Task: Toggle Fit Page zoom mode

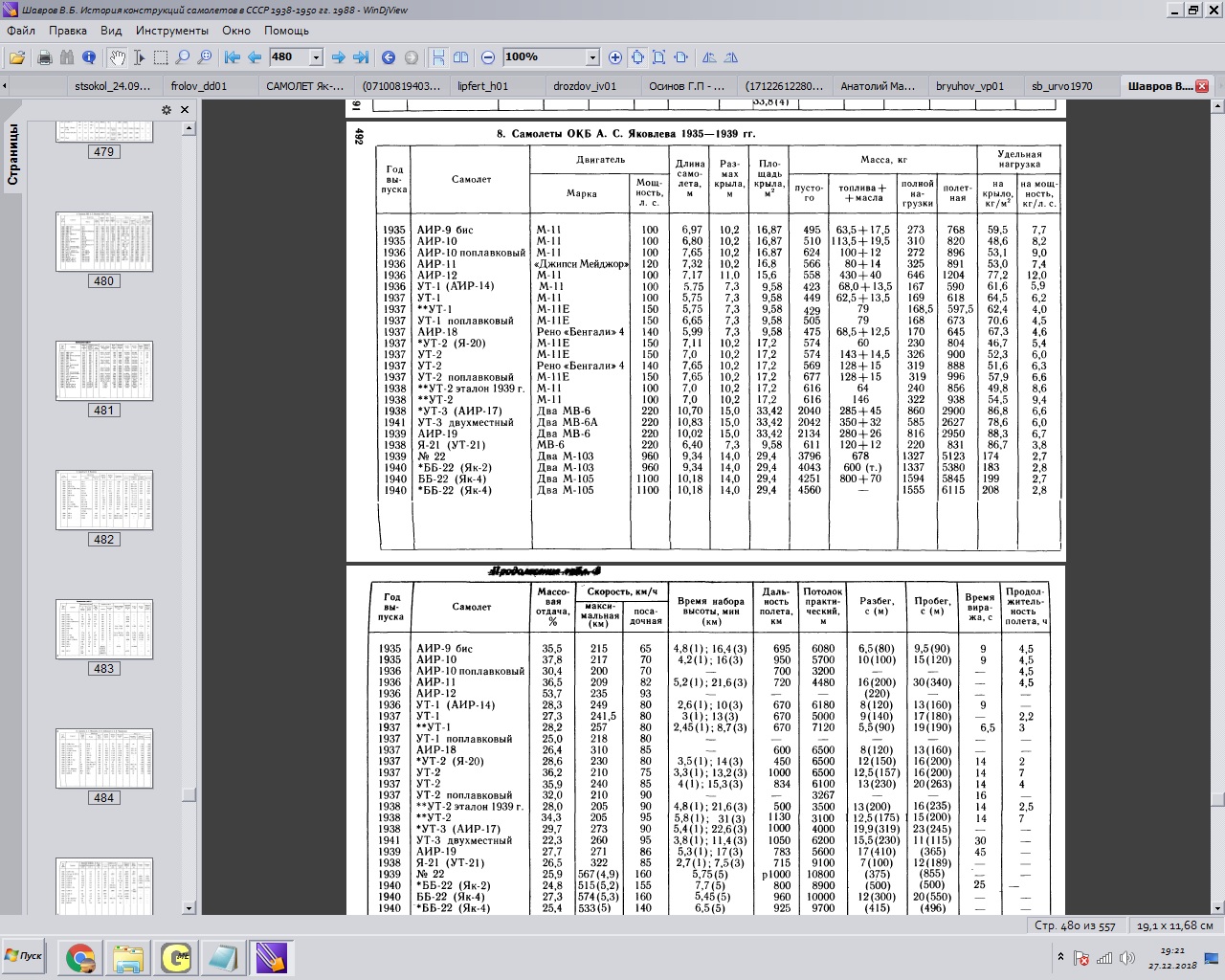Action: (659, 57)
